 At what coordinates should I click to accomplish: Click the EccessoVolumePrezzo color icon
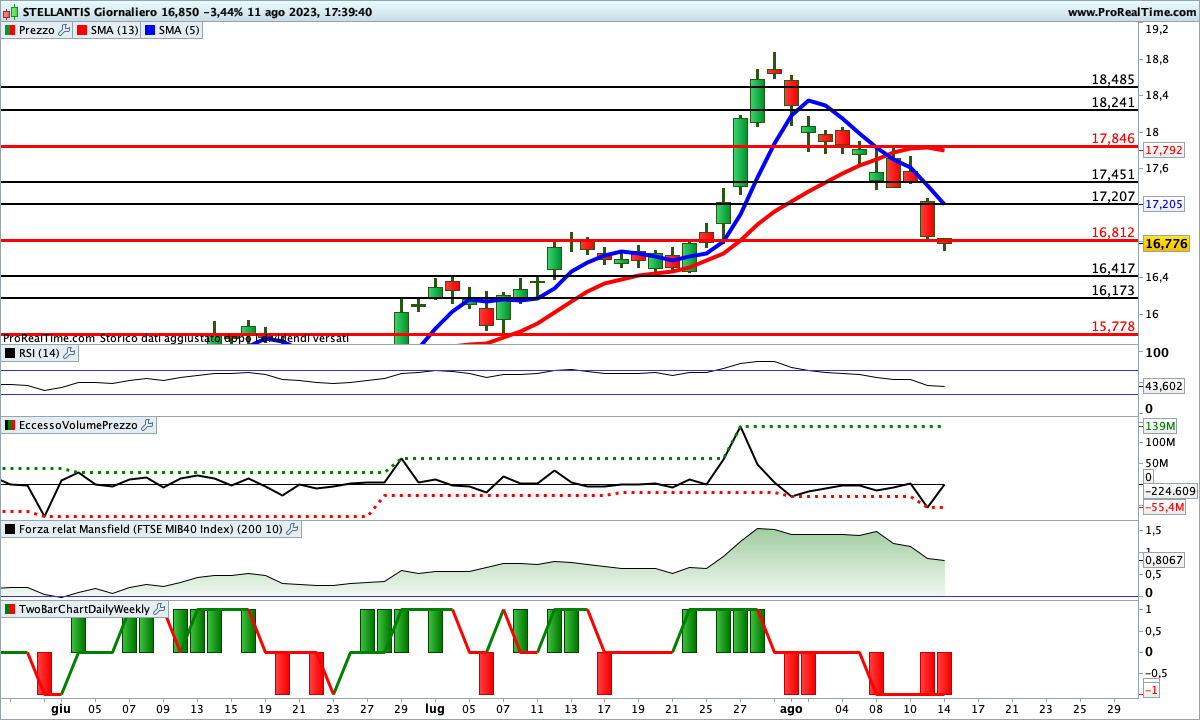point(10,425)
